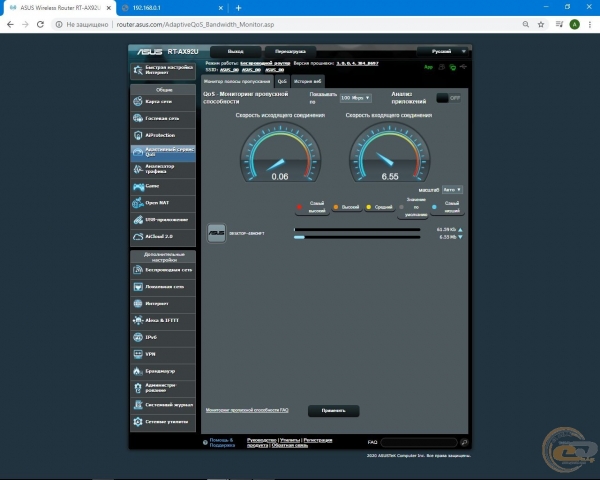Click the client's upload bandwidth bar
The width and height of the screenshot is (600, 480).
357,230
